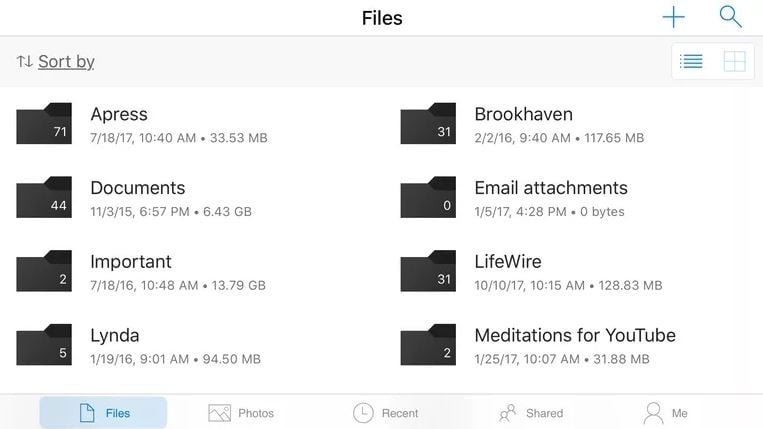This screenshot has width=763, height=429.
Task: Open the Documents folder icon
Action: (x=44, y=198)
